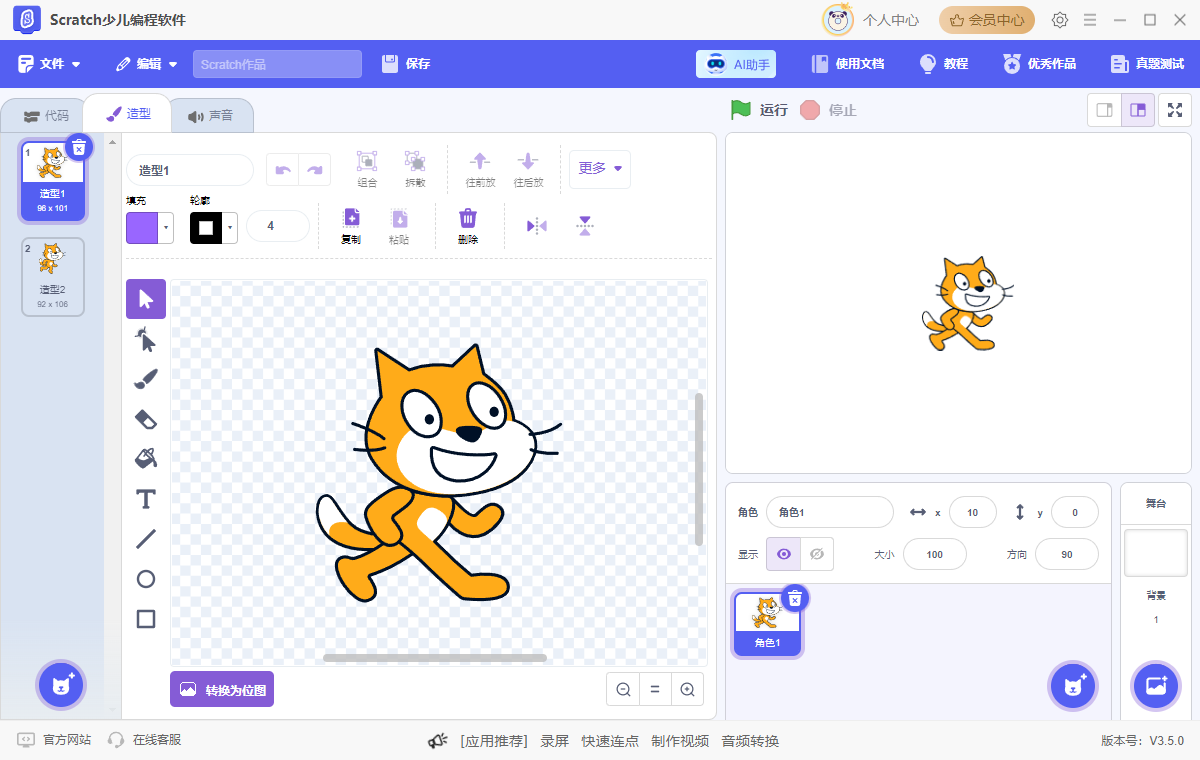Image resolution: width=1200 pixels, height=760 pixels.
Task: Select the paint bucket fill tool
Action: tap(145, 458)
